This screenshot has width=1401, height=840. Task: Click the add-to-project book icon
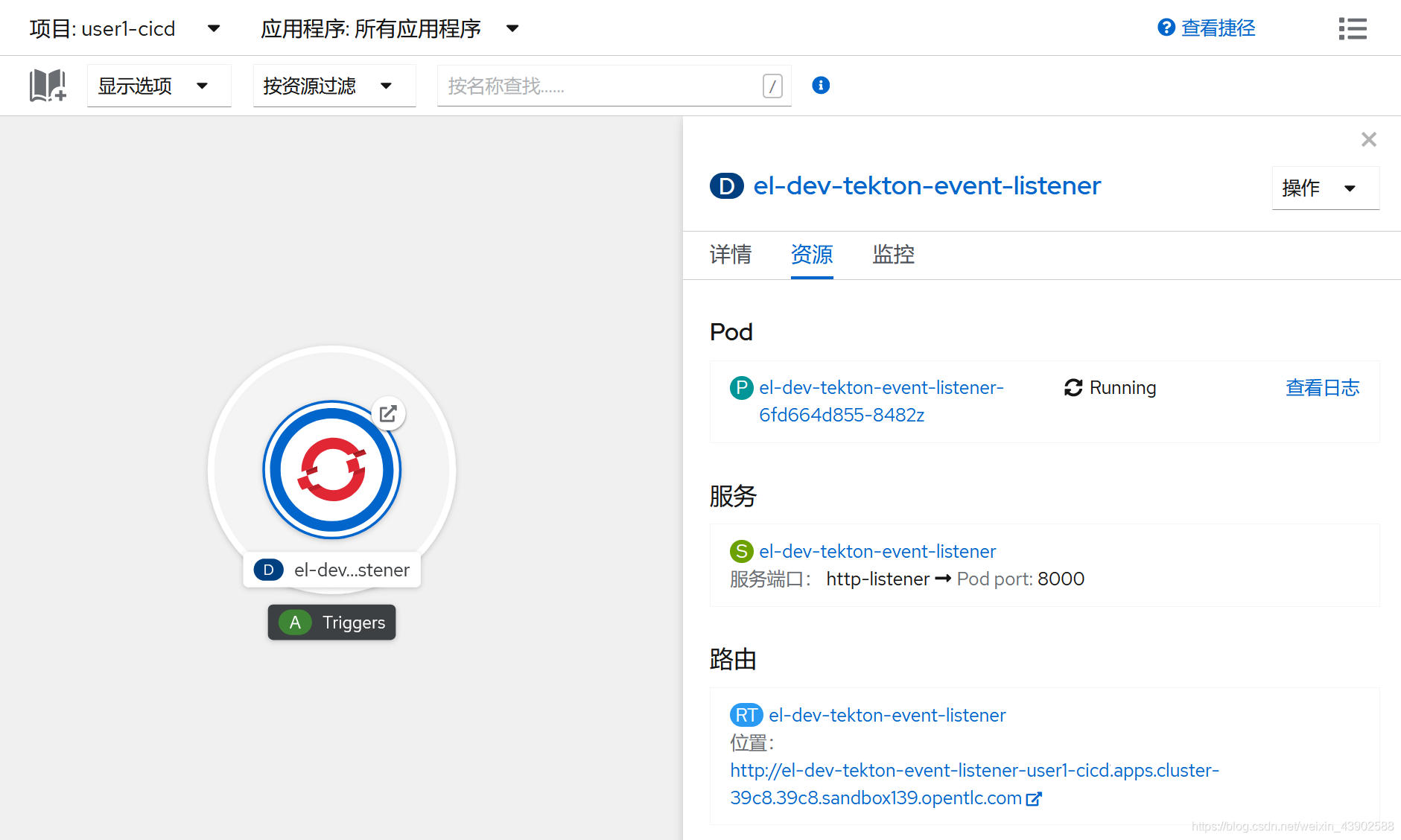pos(48,86)
